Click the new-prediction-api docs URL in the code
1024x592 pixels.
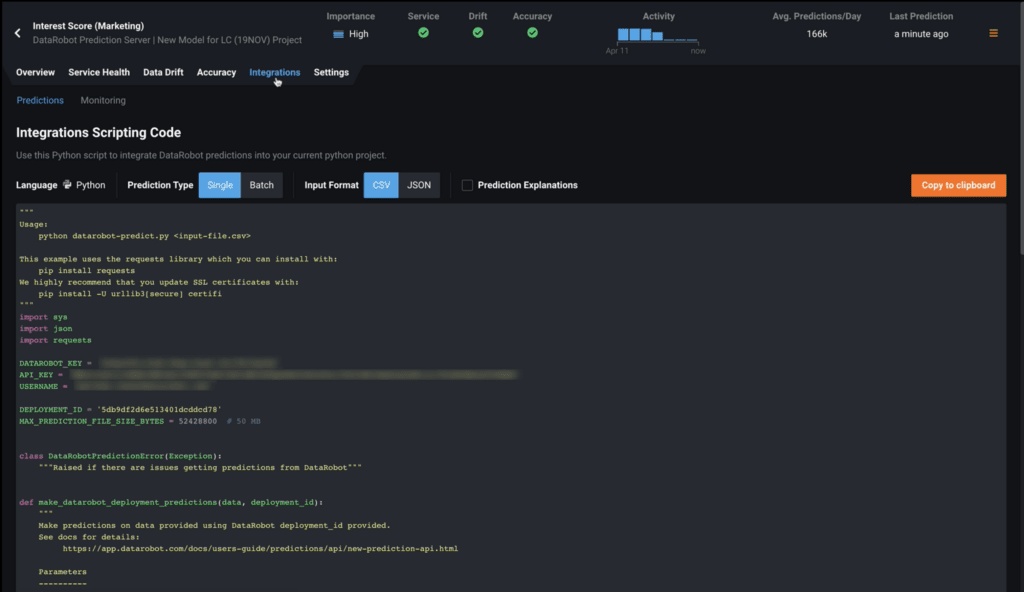coord(260,549)
